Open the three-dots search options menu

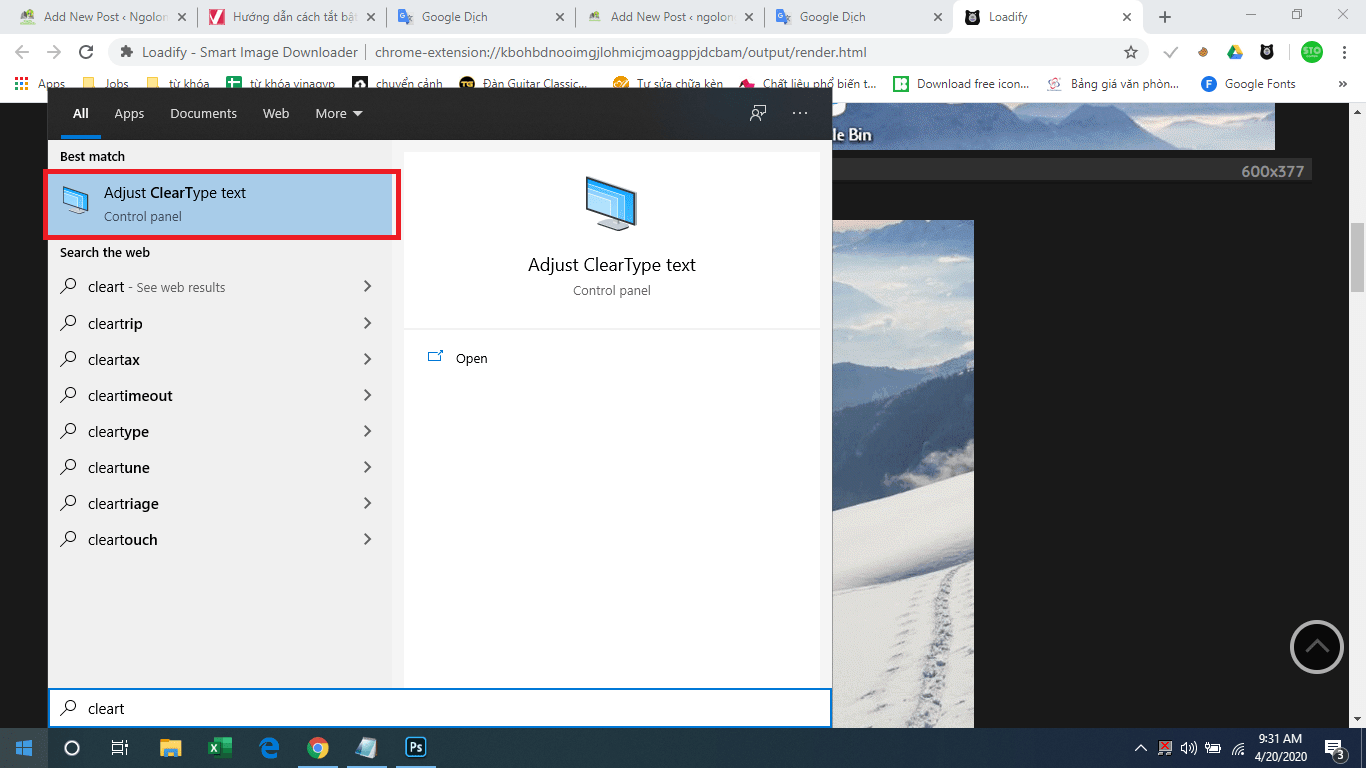pyautogui.click(x=799, y=113)
